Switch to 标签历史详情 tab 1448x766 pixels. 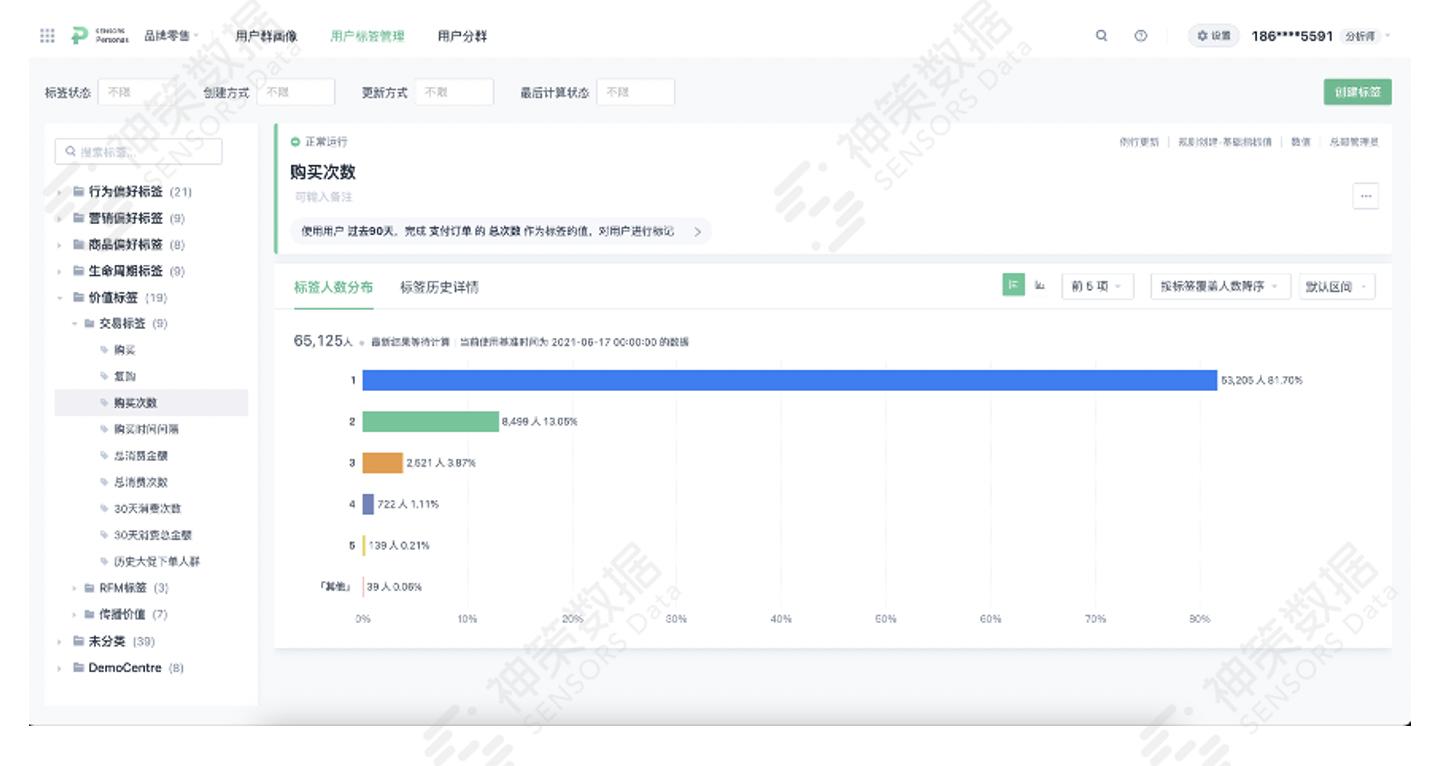pos(439,287)
